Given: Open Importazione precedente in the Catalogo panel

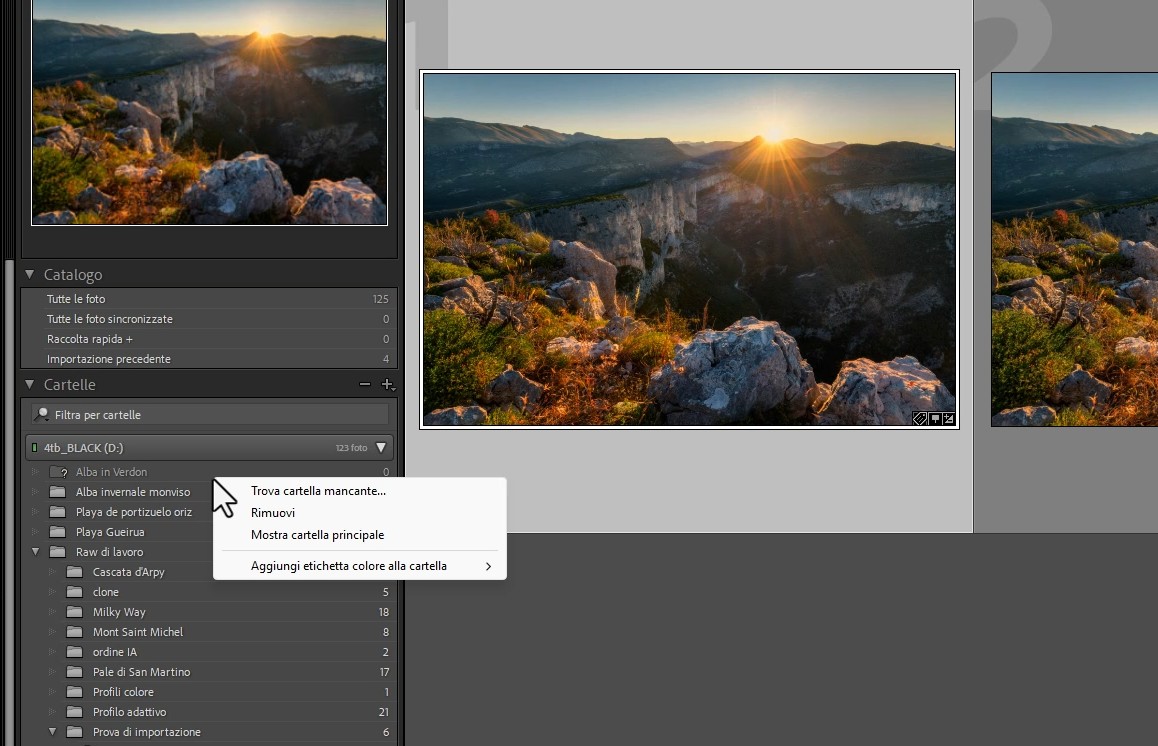Looking at the screenshot, I should [102, 358].
